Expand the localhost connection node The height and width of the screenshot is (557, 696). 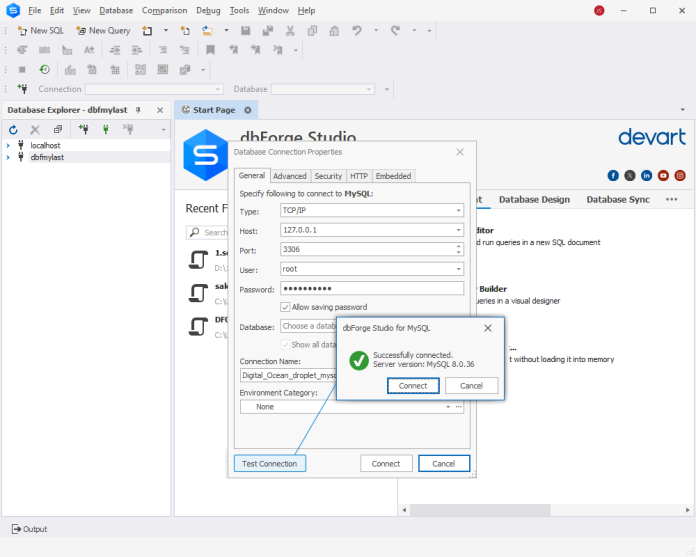click(x=8, y=145)
